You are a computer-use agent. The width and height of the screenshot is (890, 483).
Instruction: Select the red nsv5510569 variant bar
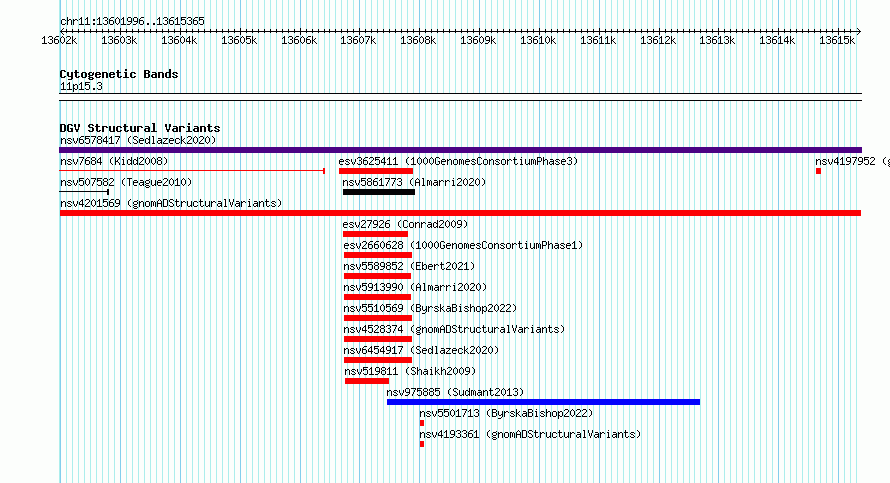click(x=378, y=318)
